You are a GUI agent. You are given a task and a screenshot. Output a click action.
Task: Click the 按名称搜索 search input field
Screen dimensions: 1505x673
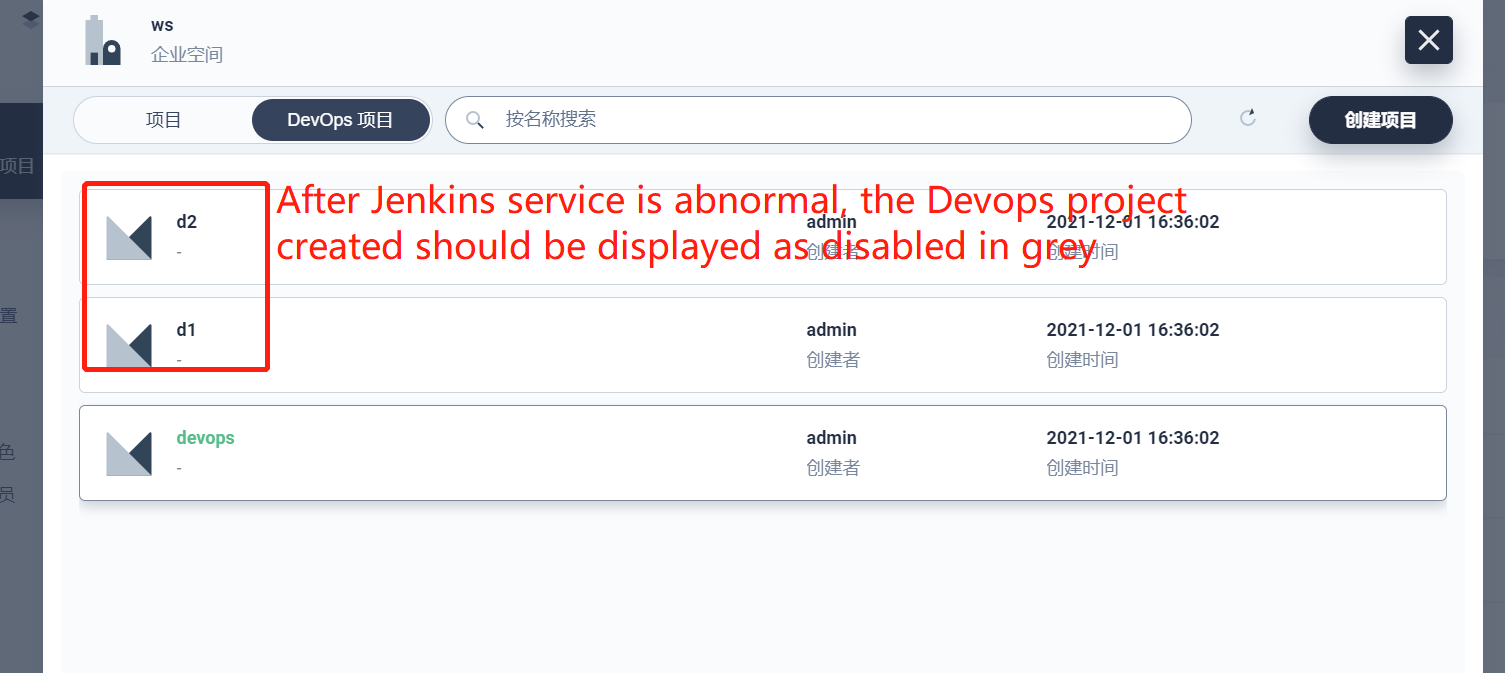coord(800,119)
